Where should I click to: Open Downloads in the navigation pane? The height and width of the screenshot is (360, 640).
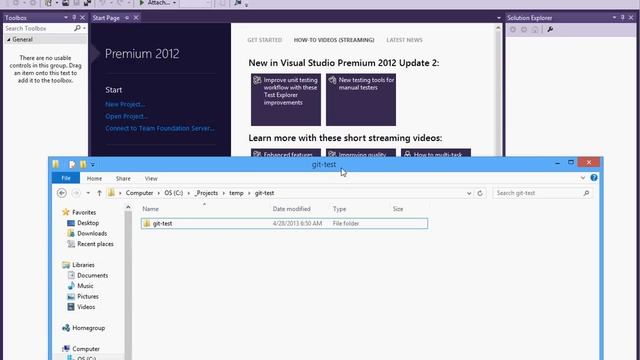tap(92, 233)
